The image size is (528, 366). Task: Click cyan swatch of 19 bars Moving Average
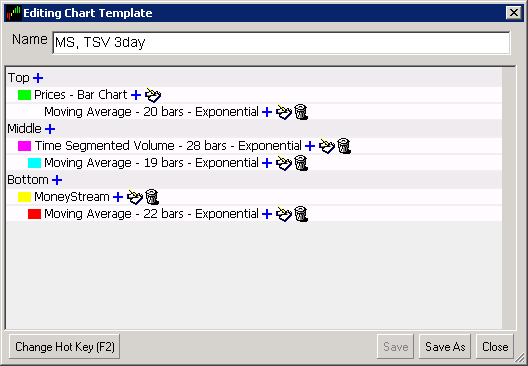(34, 163)
